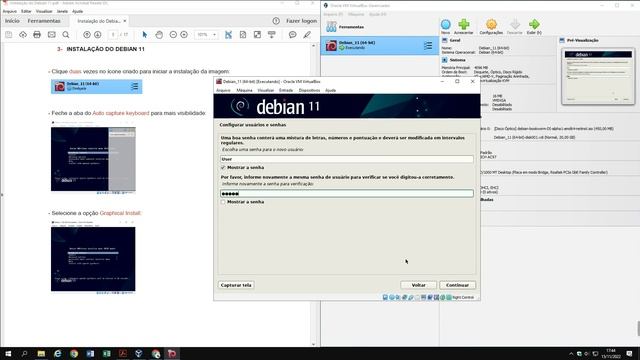This screenshot has width=640, height=360.
Task: Switch to Início tab in Acrobat
Action: click(12, 21)
